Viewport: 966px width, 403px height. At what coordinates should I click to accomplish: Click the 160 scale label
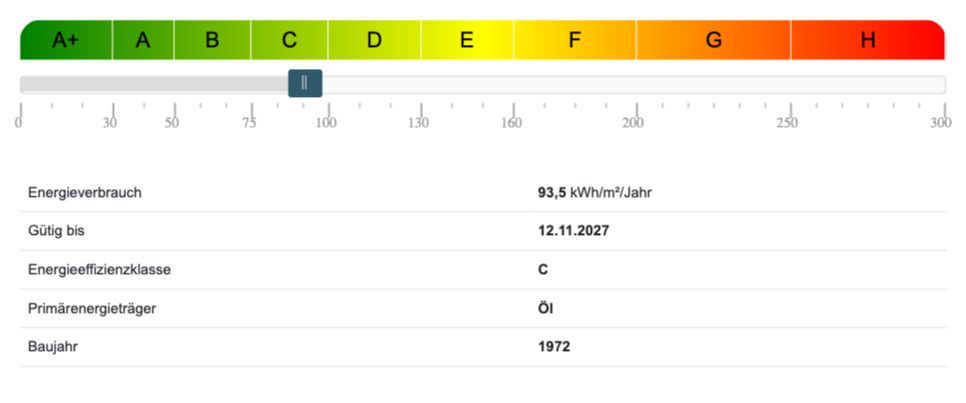[x=511, y=123]
